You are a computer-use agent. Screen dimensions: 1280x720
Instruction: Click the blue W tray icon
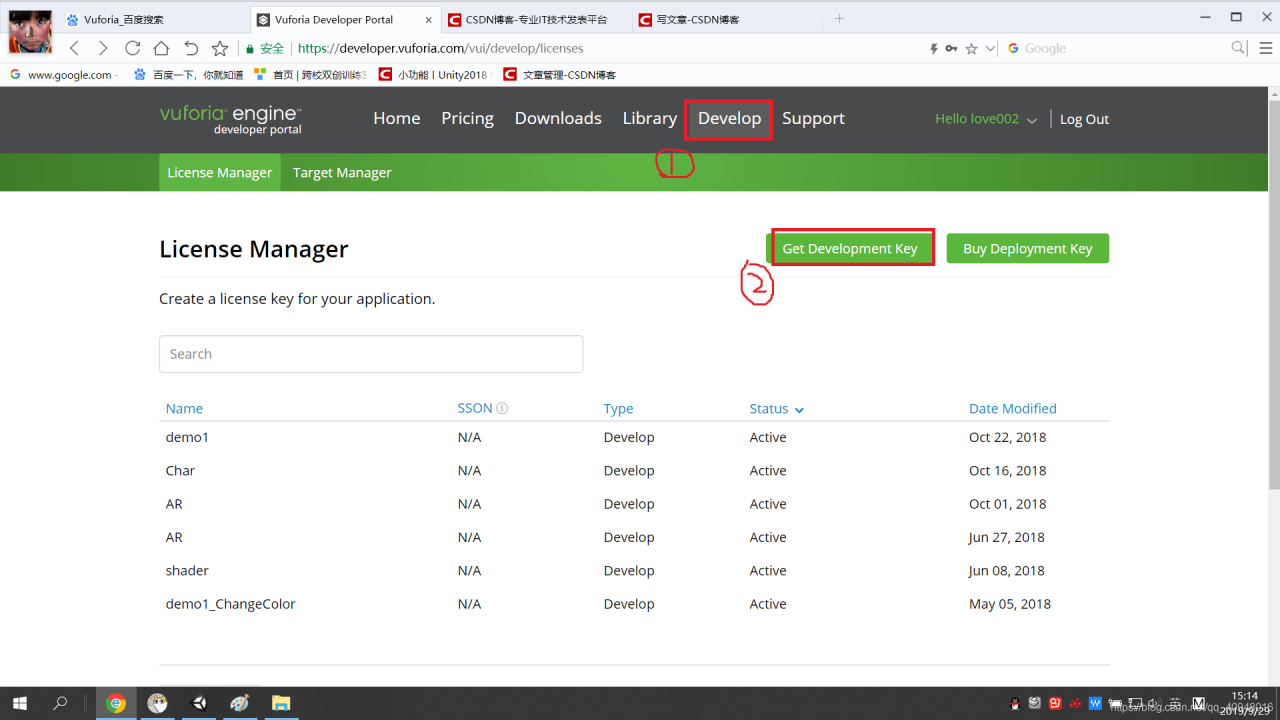click(1094, 703)
